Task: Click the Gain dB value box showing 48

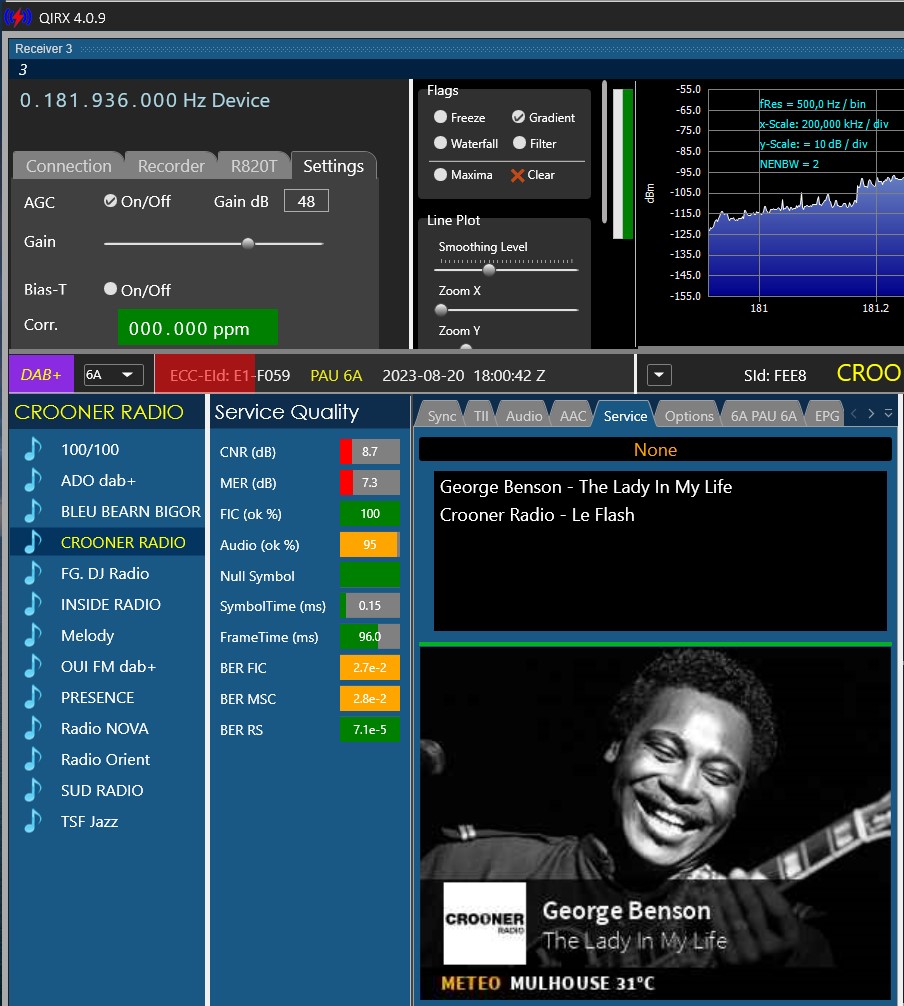Action: [306, 201]
